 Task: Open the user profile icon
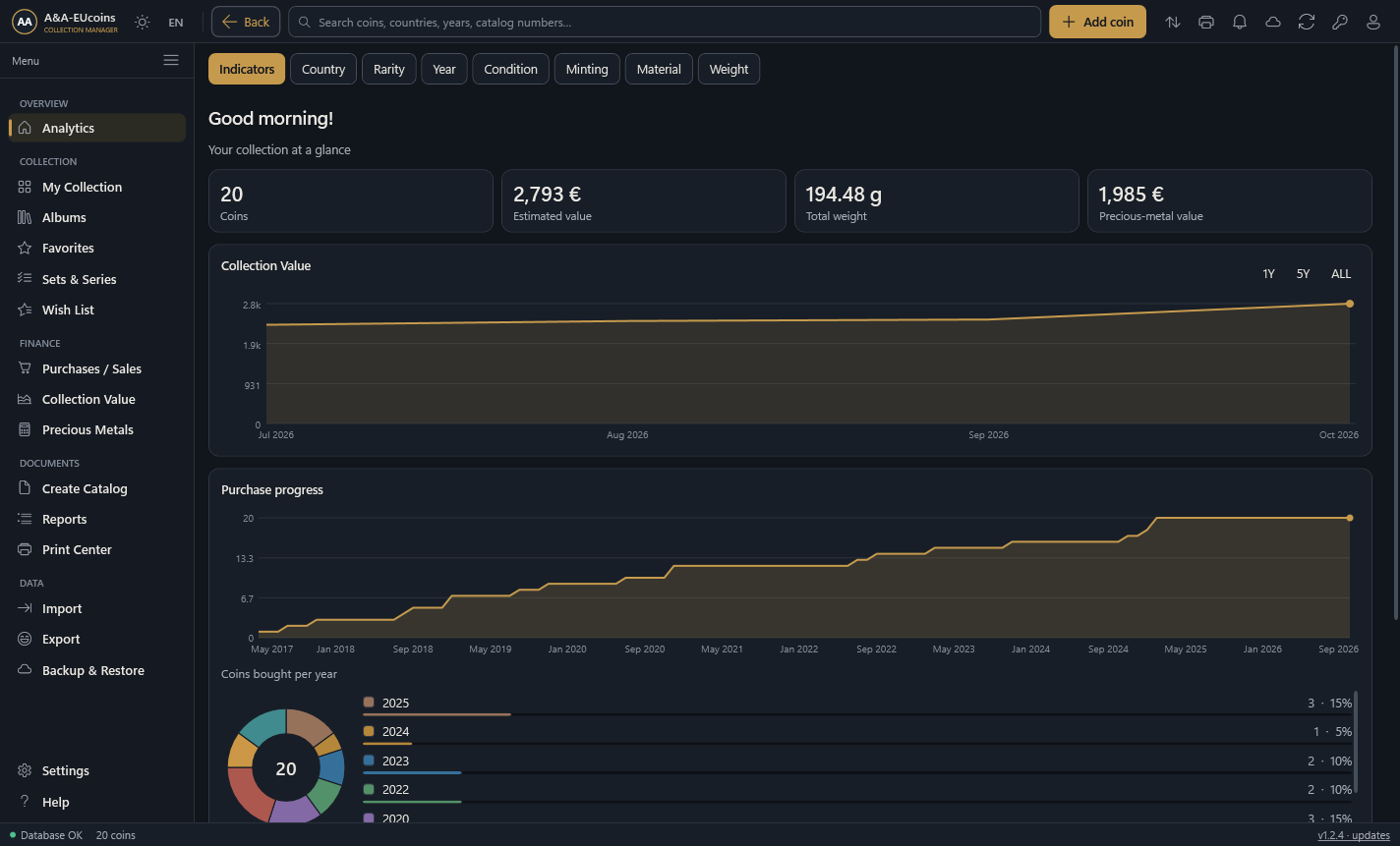point(1373,22)
